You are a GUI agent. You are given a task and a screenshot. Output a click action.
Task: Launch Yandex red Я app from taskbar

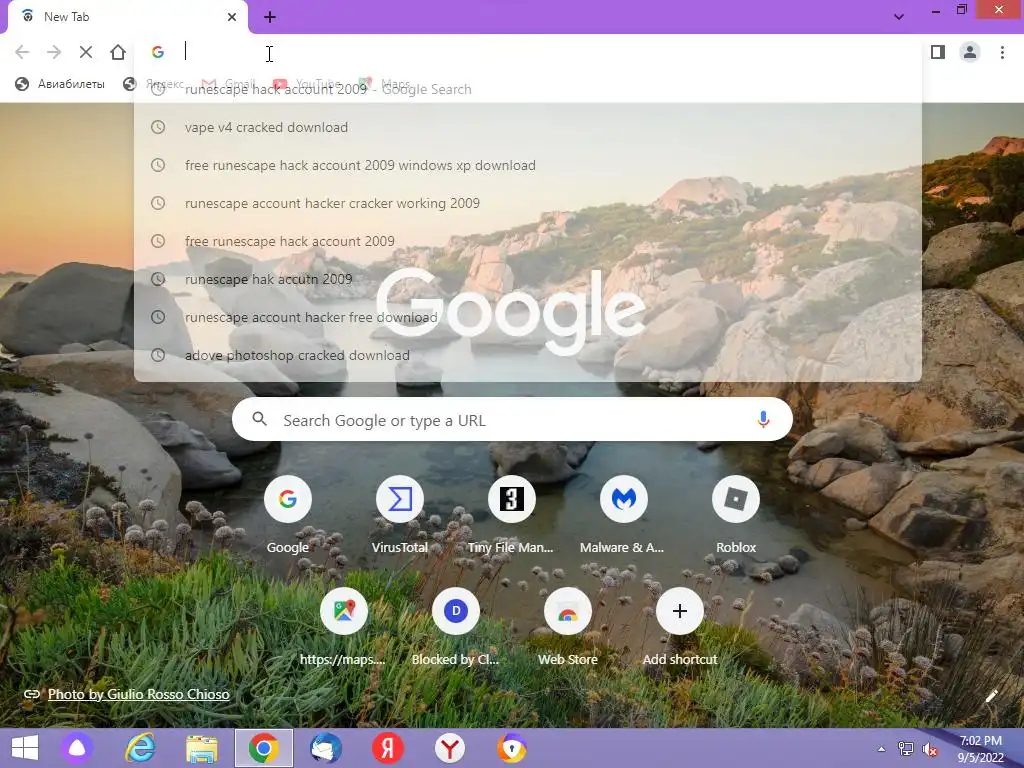coord(388,748)
